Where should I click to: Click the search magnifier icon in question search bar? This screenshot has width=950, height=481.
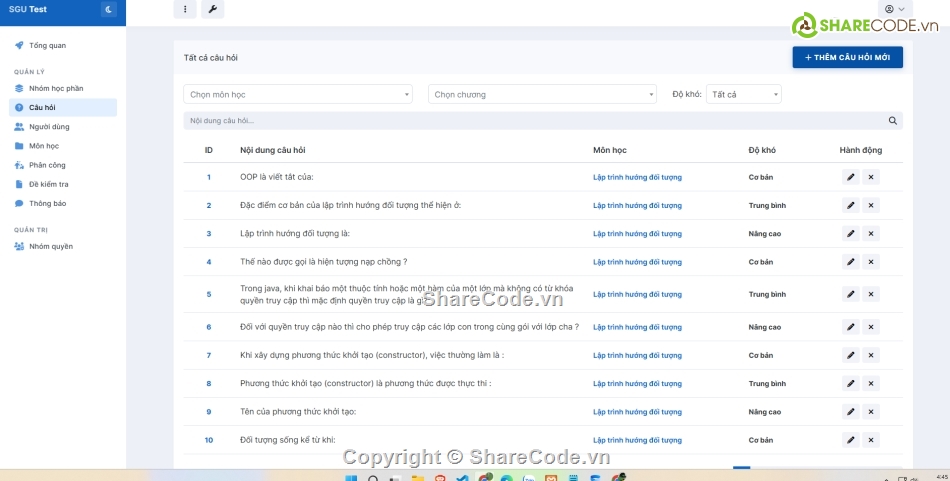click(893, 121)
